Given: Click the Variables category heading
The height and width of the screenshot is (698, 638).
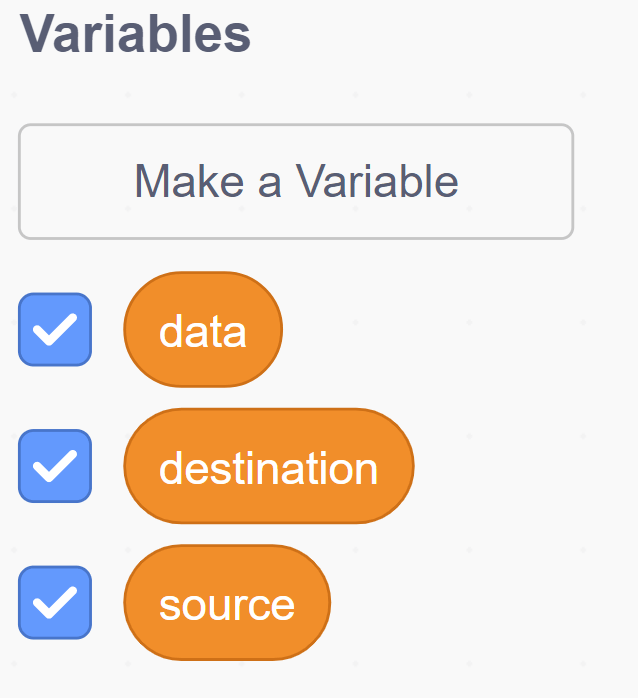Looking at the screenshot, I should [135, 33].
